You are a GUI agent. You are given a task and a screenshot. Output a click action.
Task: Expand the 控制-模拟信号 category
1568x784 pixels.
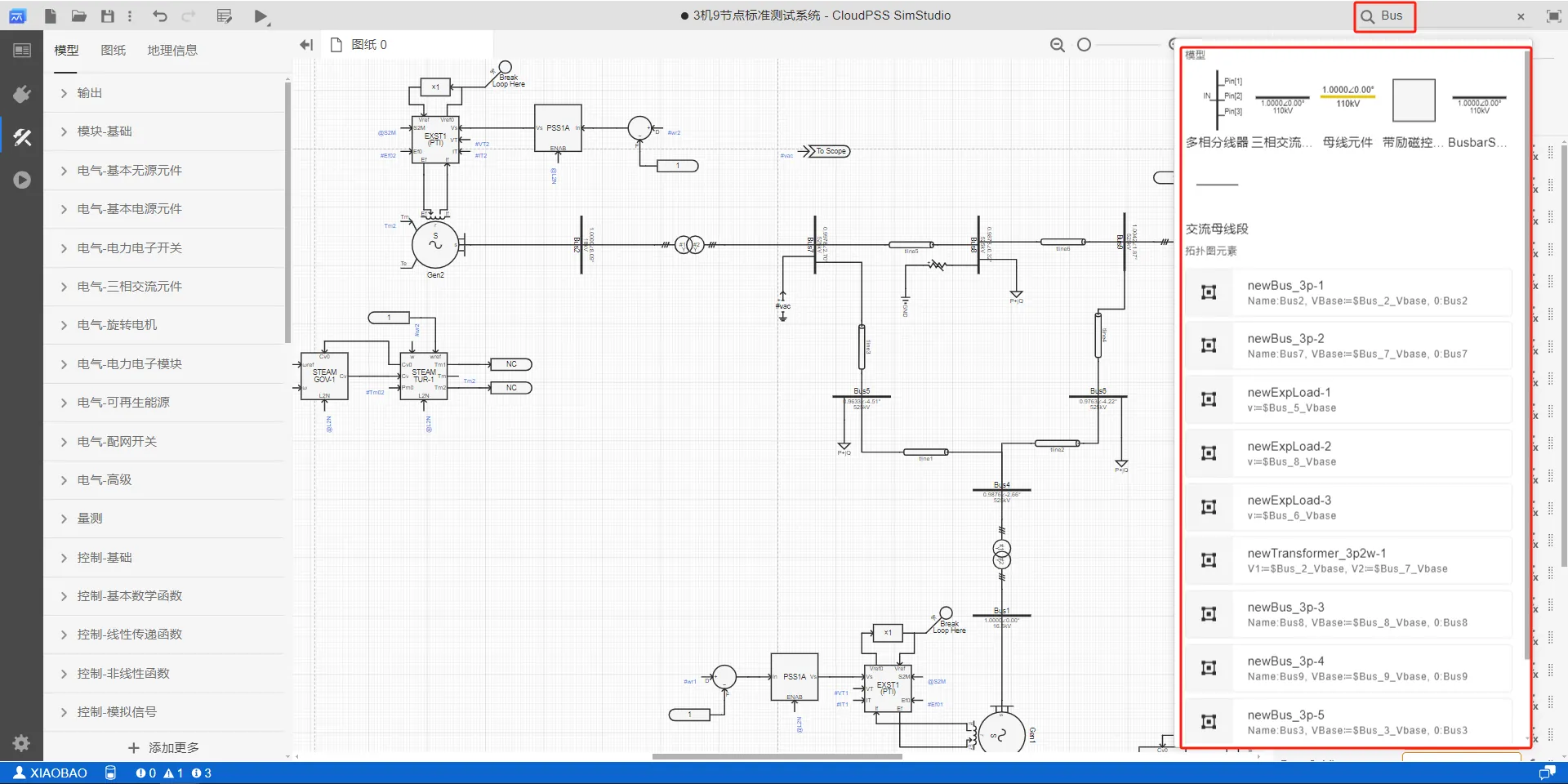coord(164,712)
